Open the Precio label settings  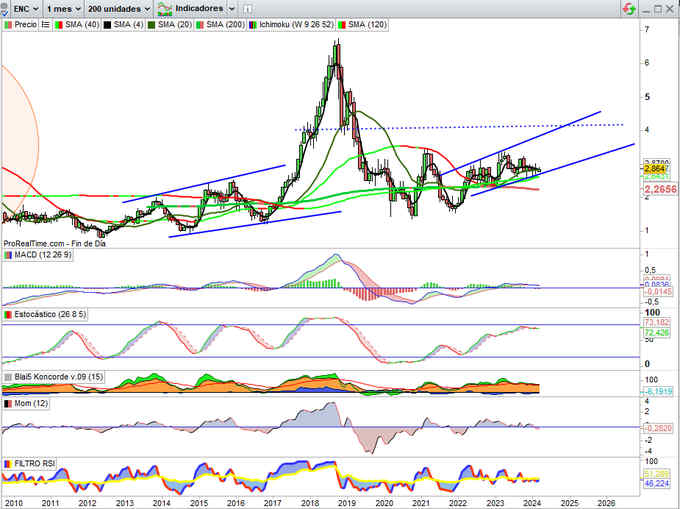[x=21, y=22]
